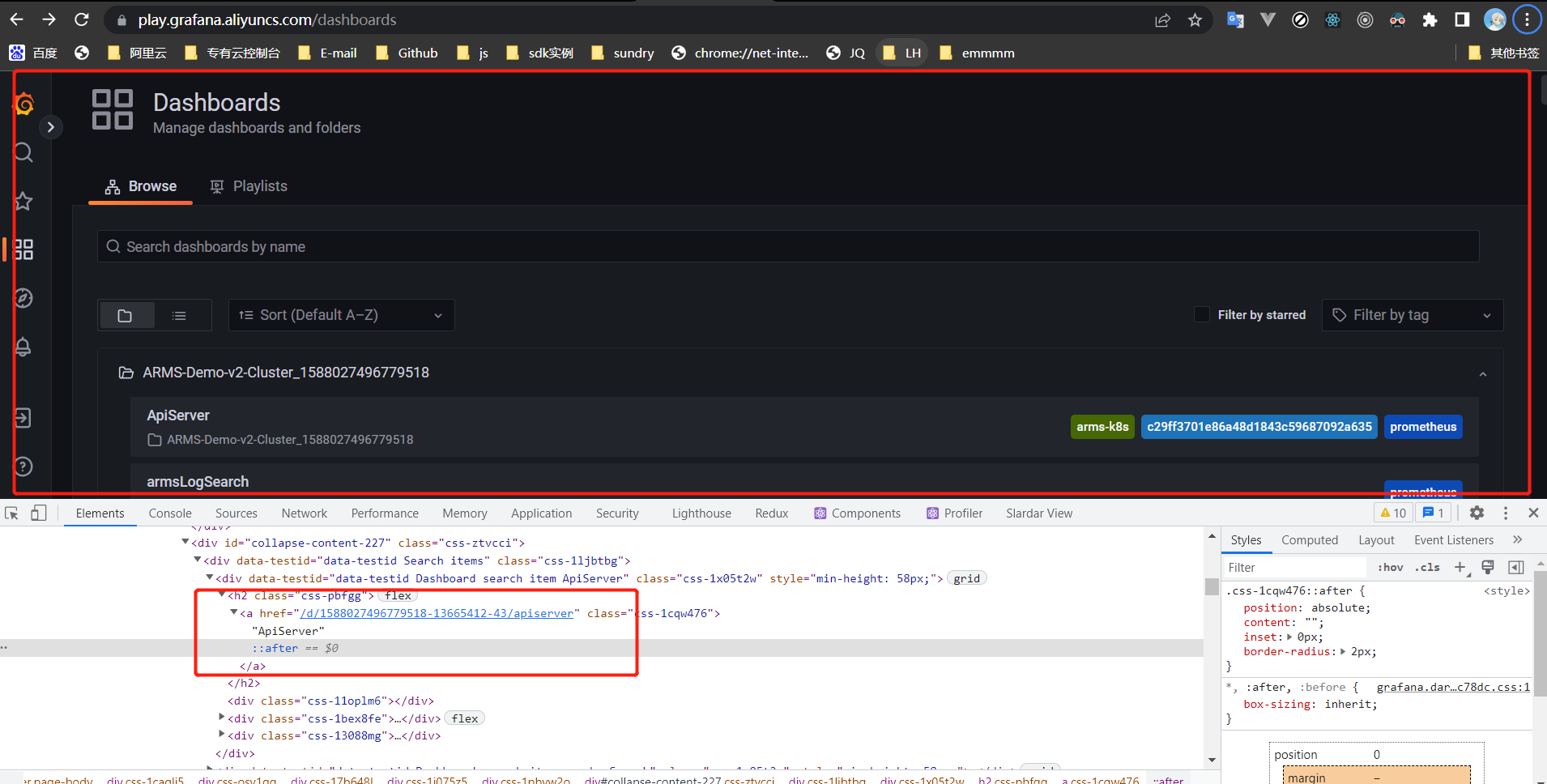This screenshot has height=784, width=1547.
Task: Collapse the h2 css-pbfgg element node
Action: [x=222, y=594]
